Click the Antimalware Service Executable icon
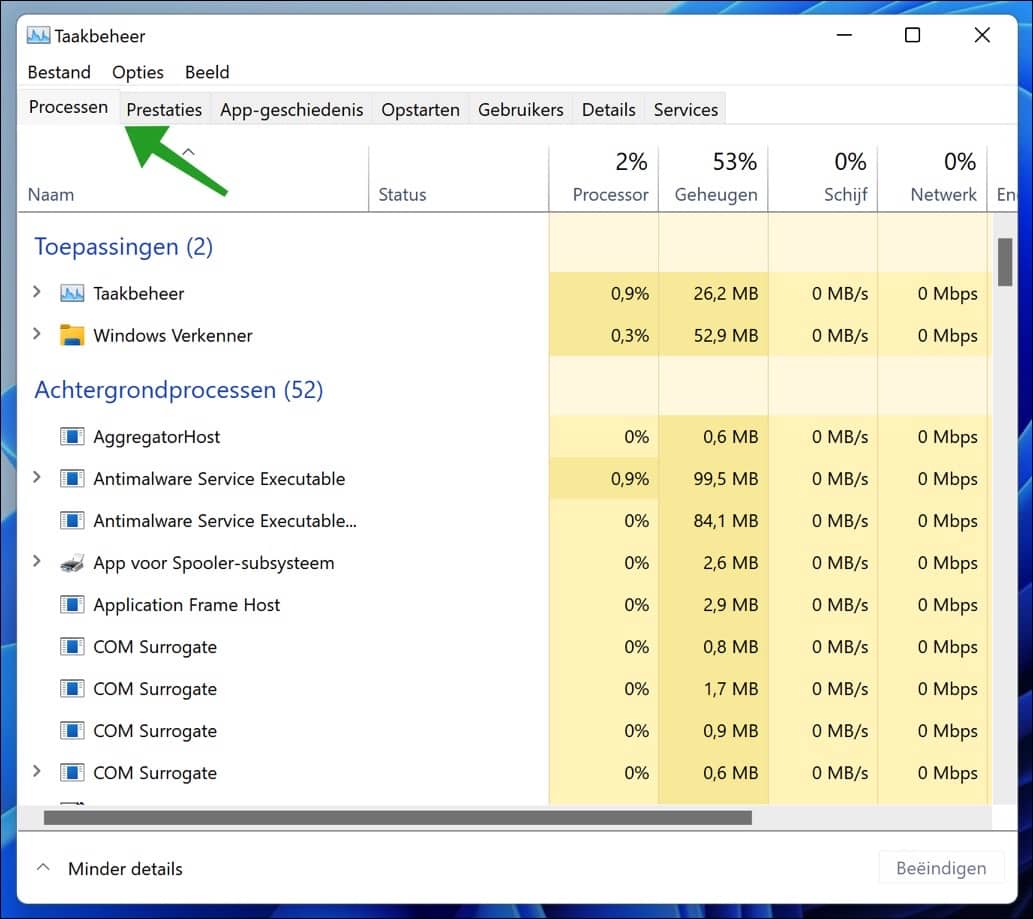 coord(73,478)
